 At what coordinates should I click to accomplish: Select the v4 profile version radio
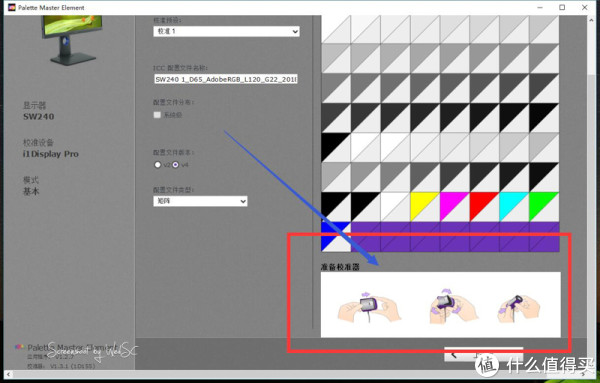tap(175, 165)
